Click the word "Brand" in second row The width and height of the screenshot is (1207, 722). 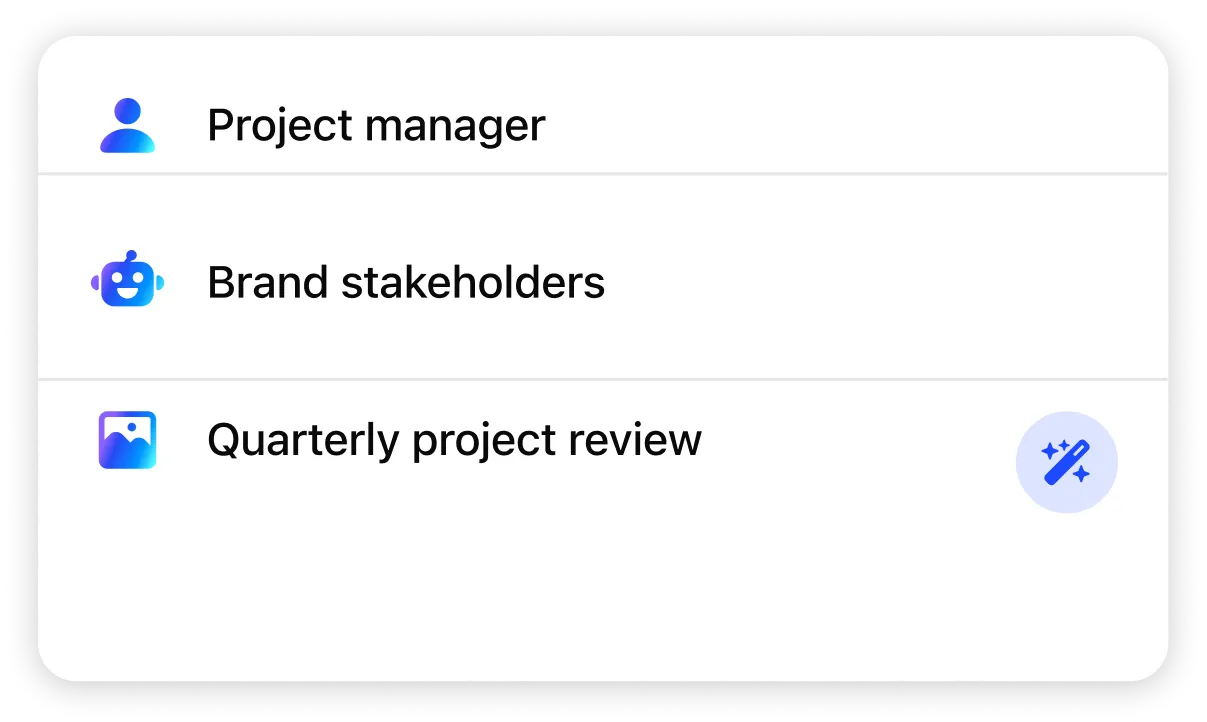(268, 283)
